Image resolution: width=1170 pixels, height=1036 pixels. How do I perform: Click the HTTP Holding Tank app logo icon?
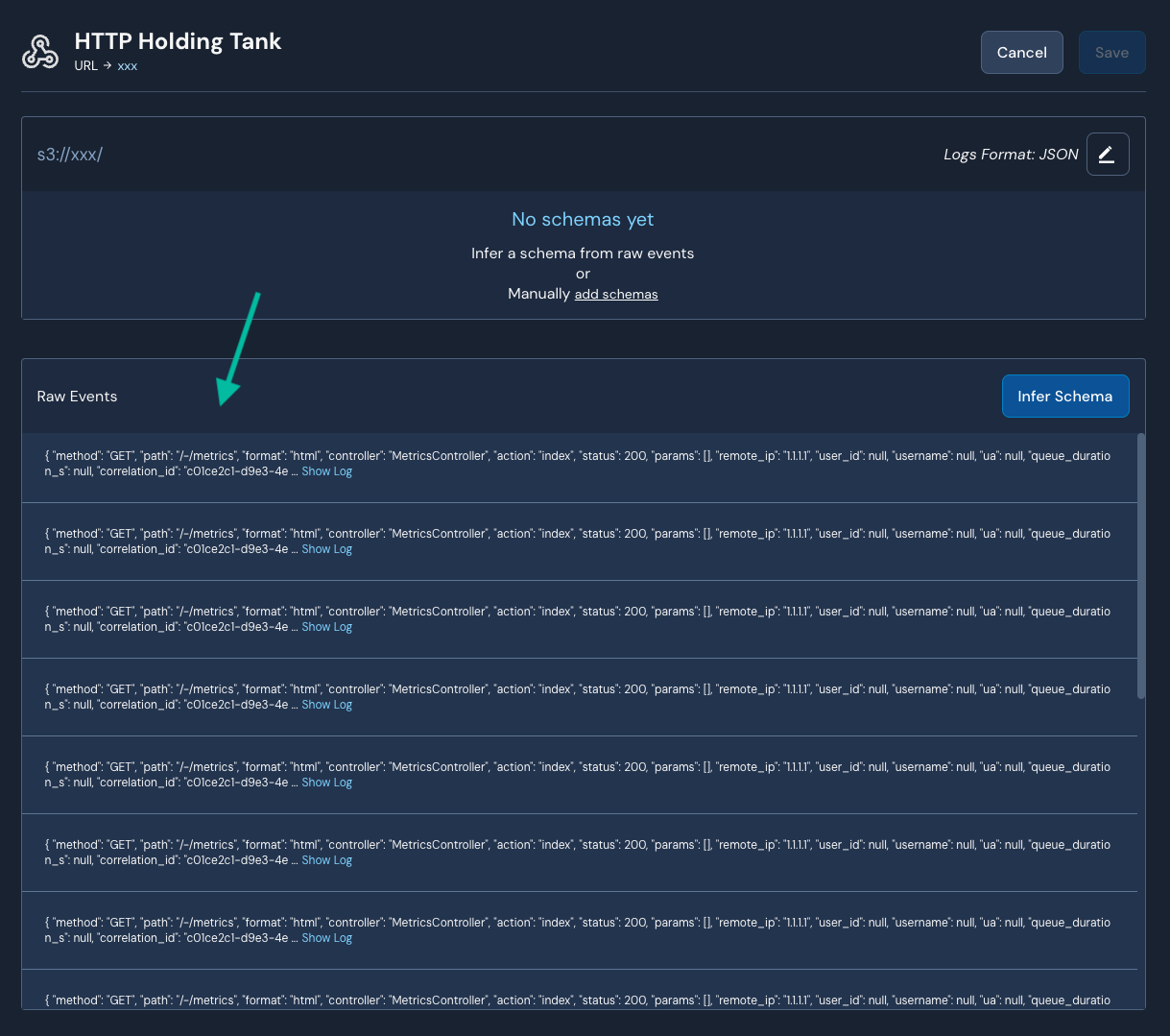click(39, 49)
